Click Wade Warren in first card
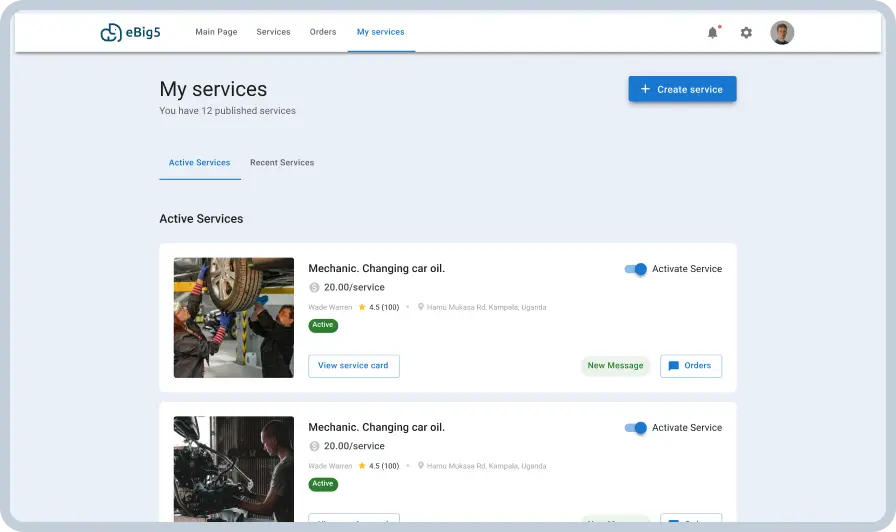Image resolution: width=896 pixels, height=532 pixels. click(330, 307)
